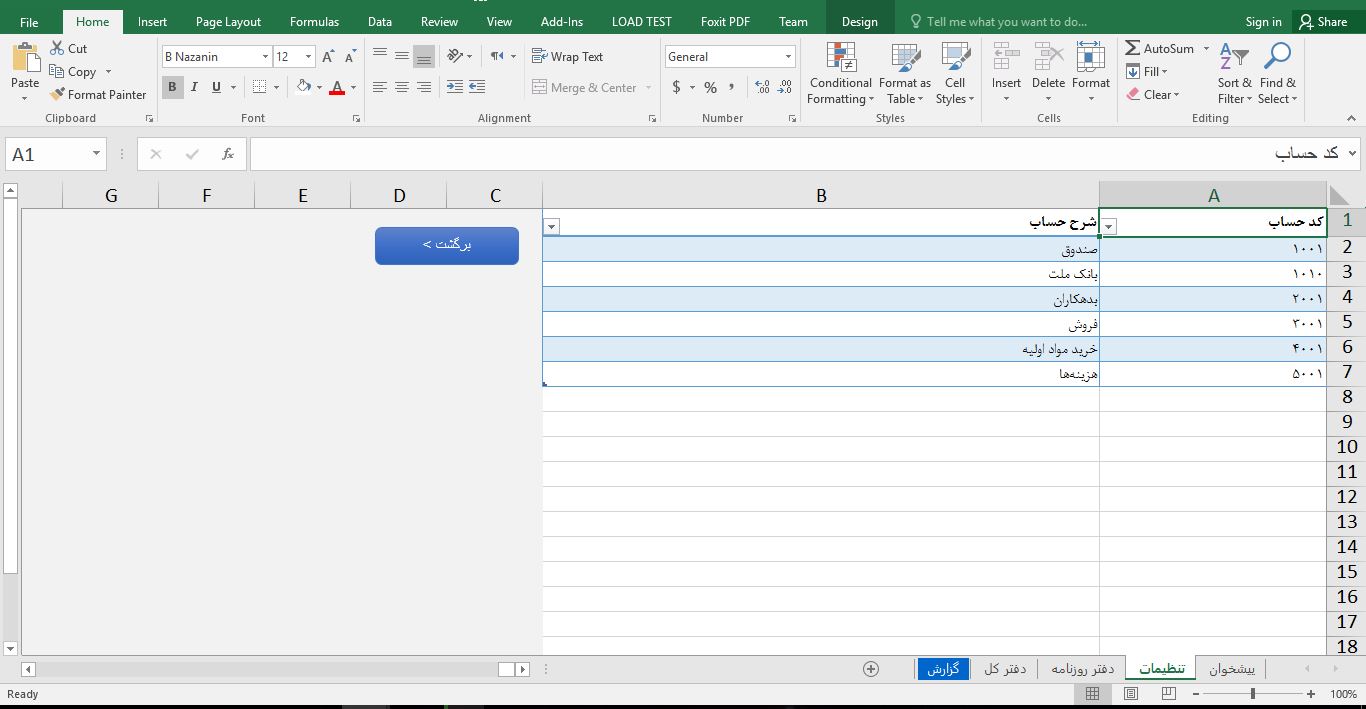Select Normal view in status bar
1366x709 pixels.
click(1093, 693)
